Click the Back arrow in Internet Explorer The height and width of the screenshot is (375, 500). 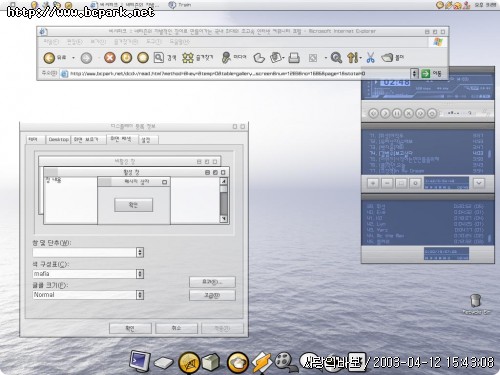[x=49, y=58]
